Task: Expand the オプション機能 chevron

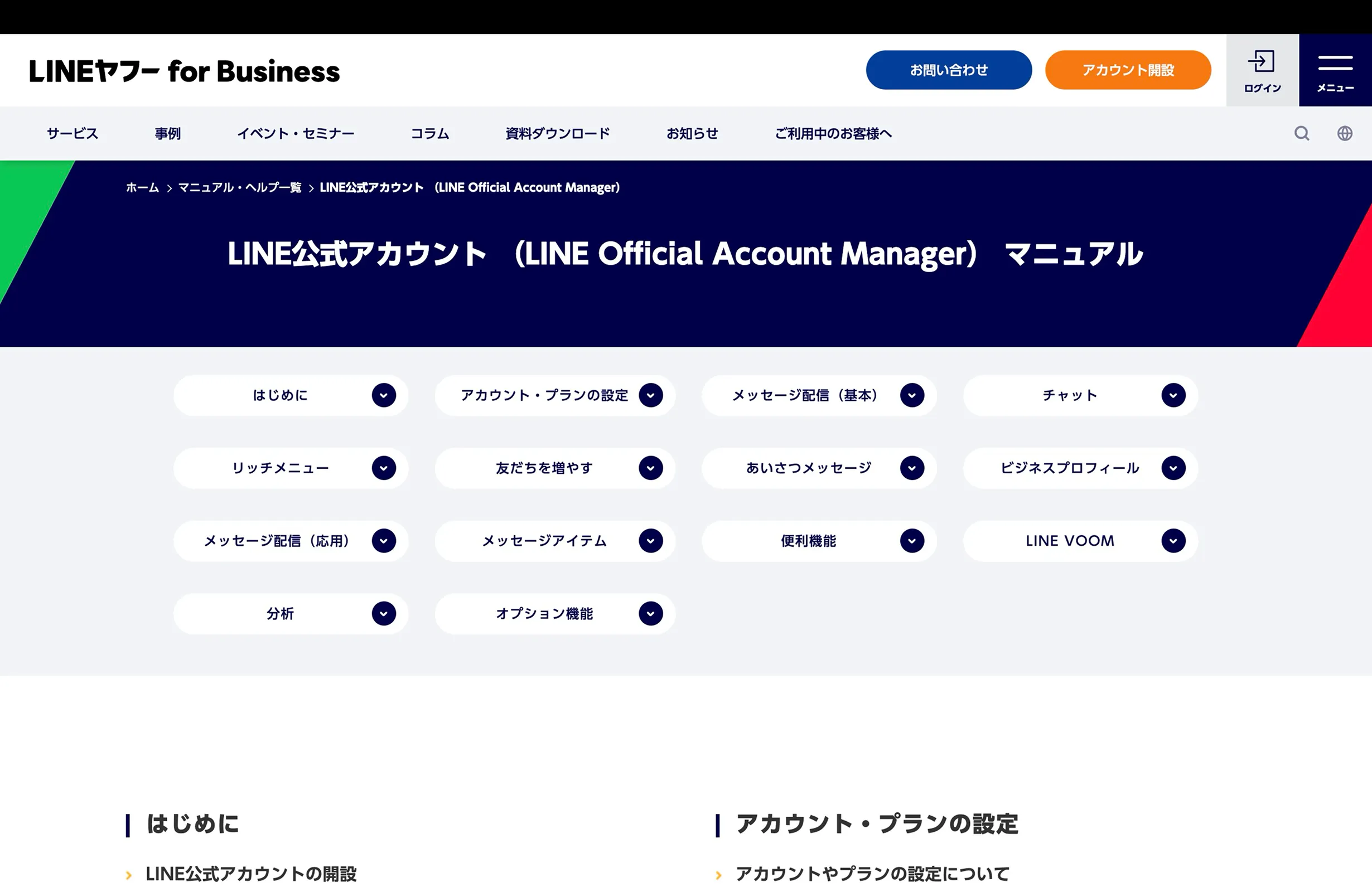Action: 651,613
